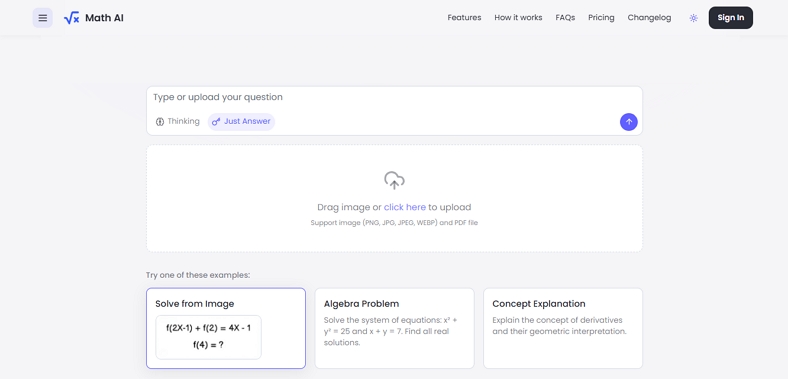Open the Features page

point(464,18)
